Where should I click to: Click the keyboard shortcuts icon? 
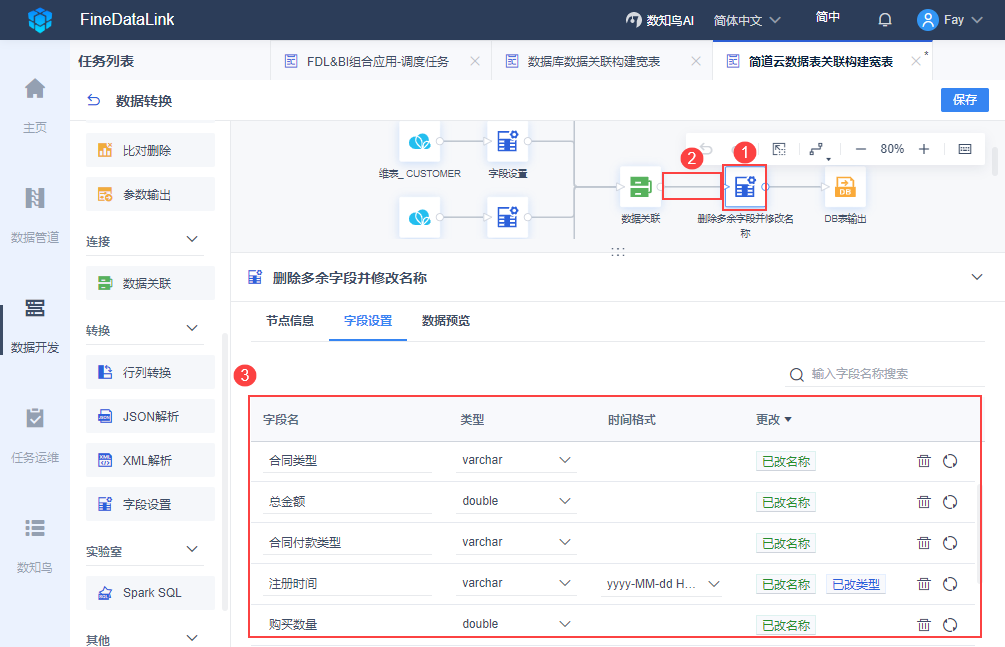point(965,149)
